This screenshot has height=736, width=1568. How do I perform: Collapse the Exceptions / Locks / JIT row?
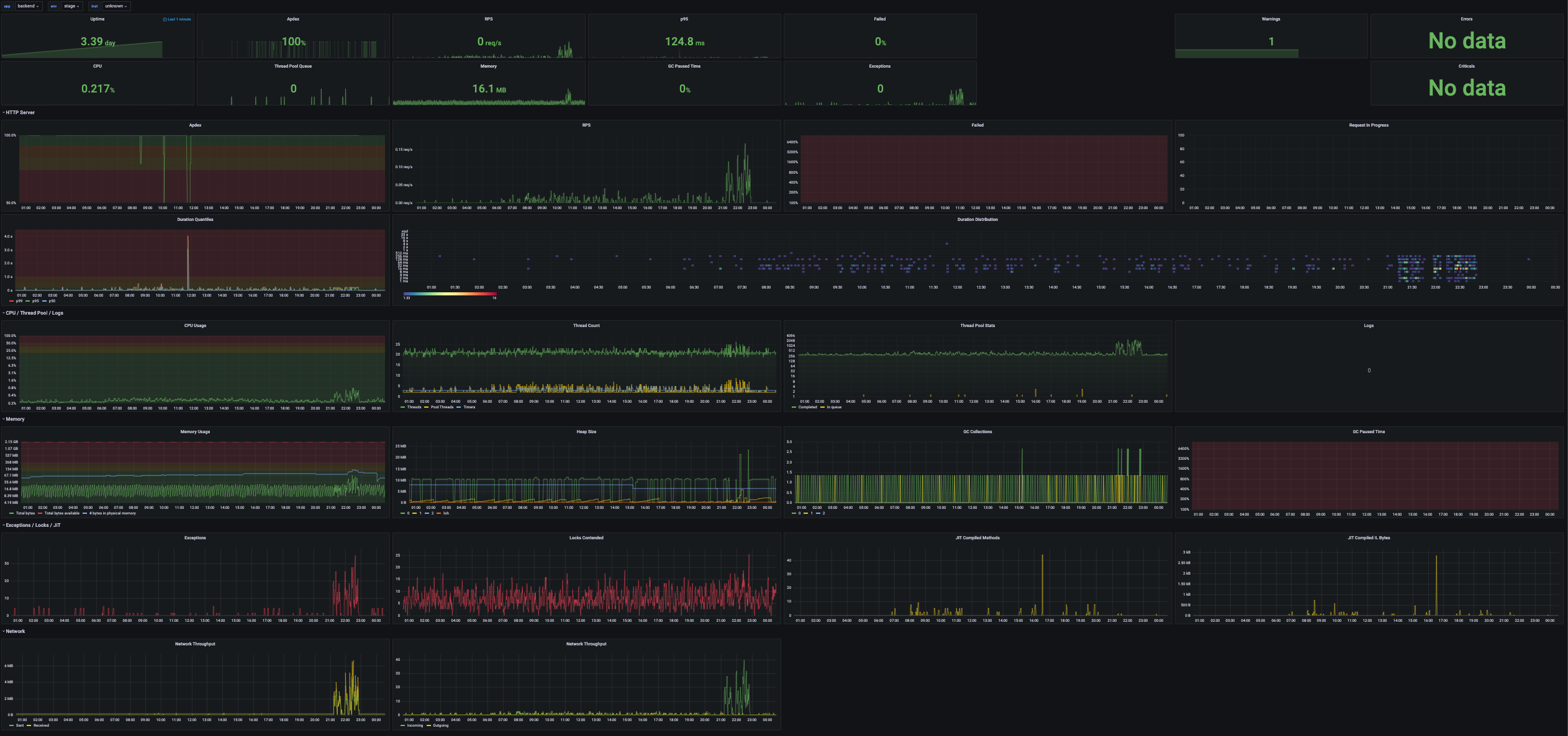pyautogui.click(x=33, y=525)
